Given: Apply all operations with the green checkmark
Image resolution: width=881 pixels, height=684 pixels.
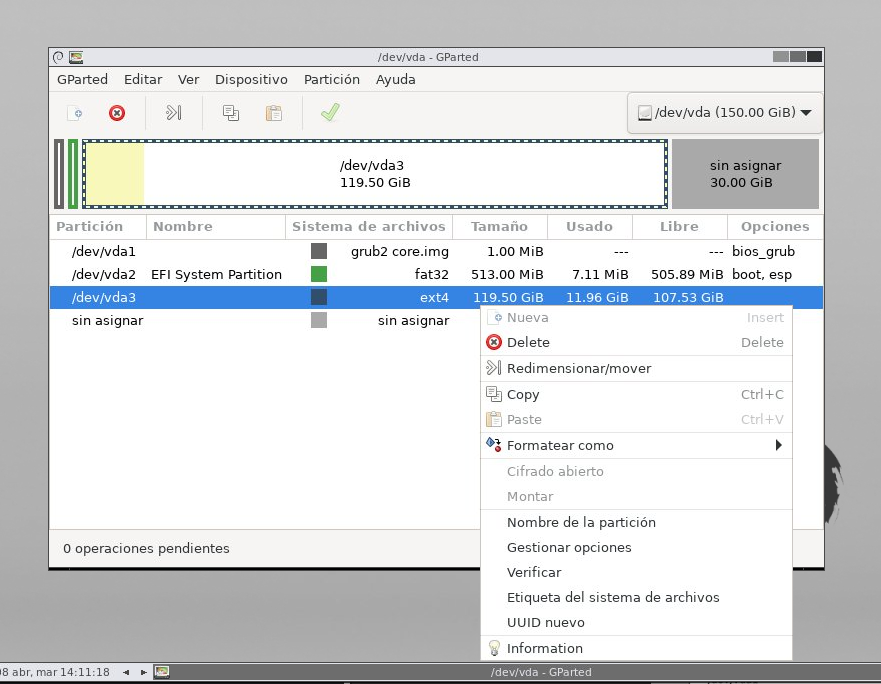Looking at the screenshot, I should [329, 113].
